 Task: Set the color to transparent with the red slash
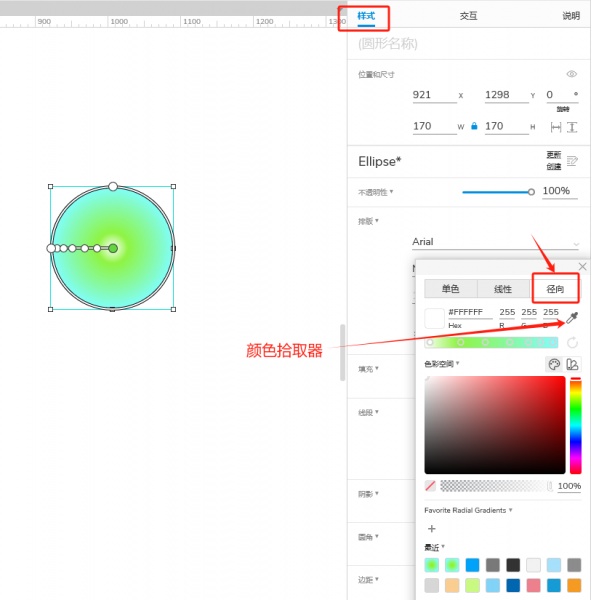click(430, 486)
